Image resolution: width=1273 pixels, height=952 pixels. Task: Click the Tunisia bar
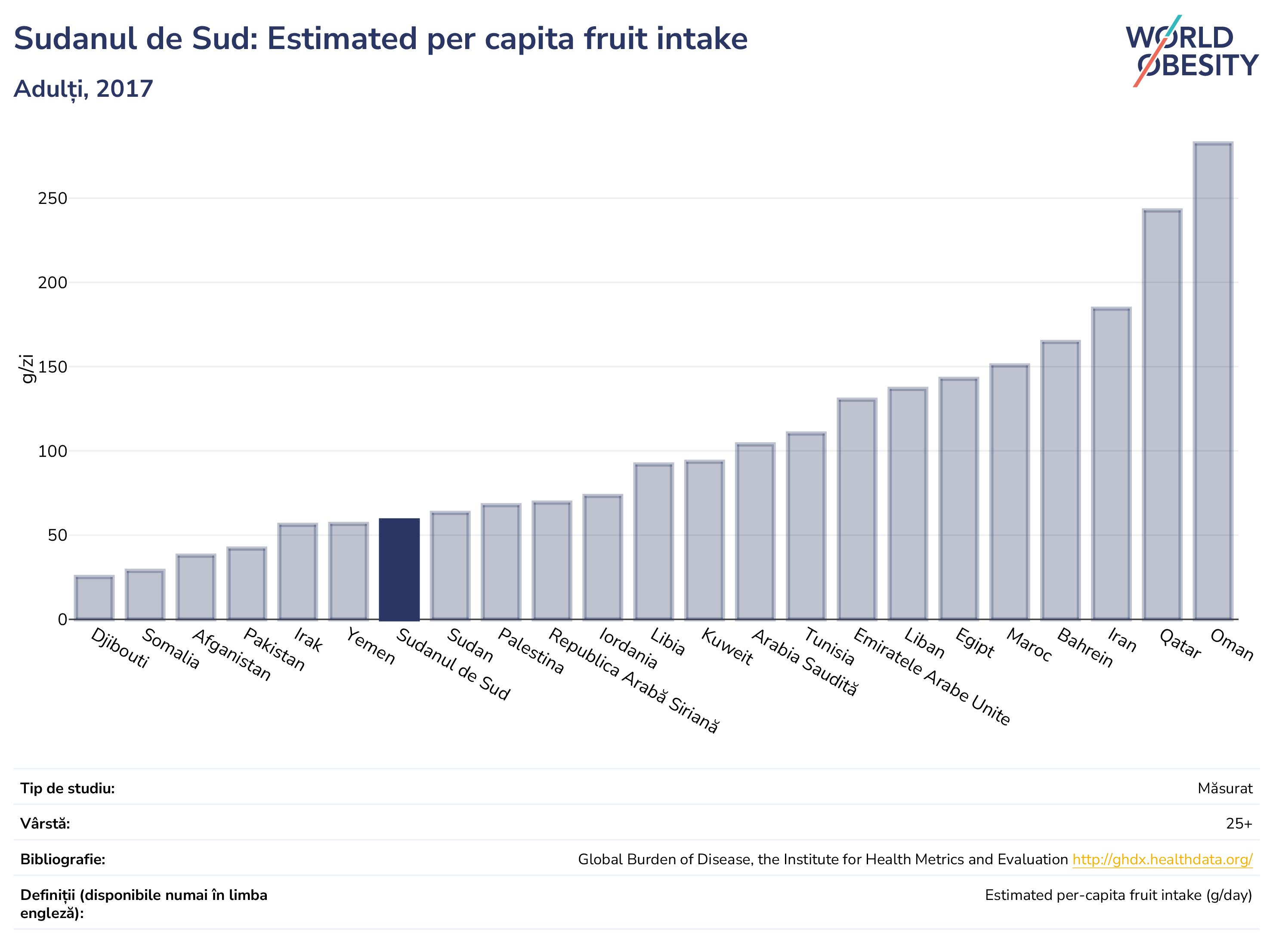[x=806, y=527]
